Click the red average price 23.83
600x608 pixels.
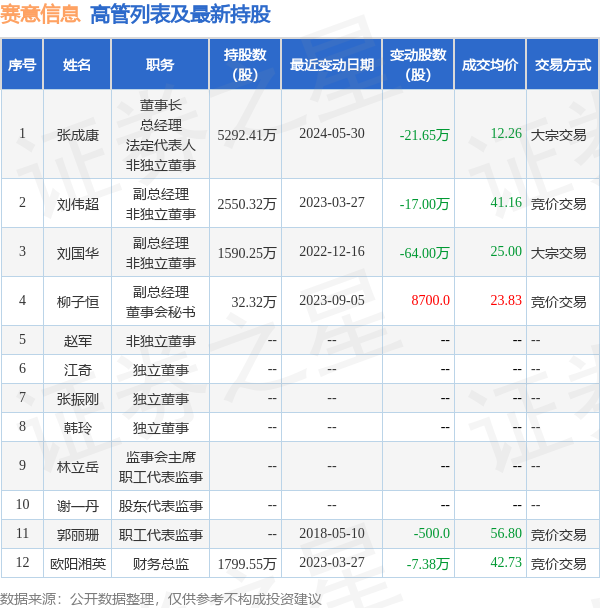point(506,301)
